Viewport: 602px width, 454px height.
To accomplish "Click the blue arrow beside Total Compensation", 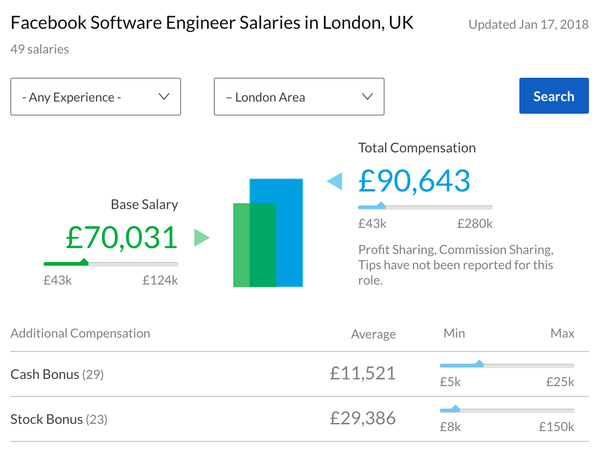I will (334, 181).
